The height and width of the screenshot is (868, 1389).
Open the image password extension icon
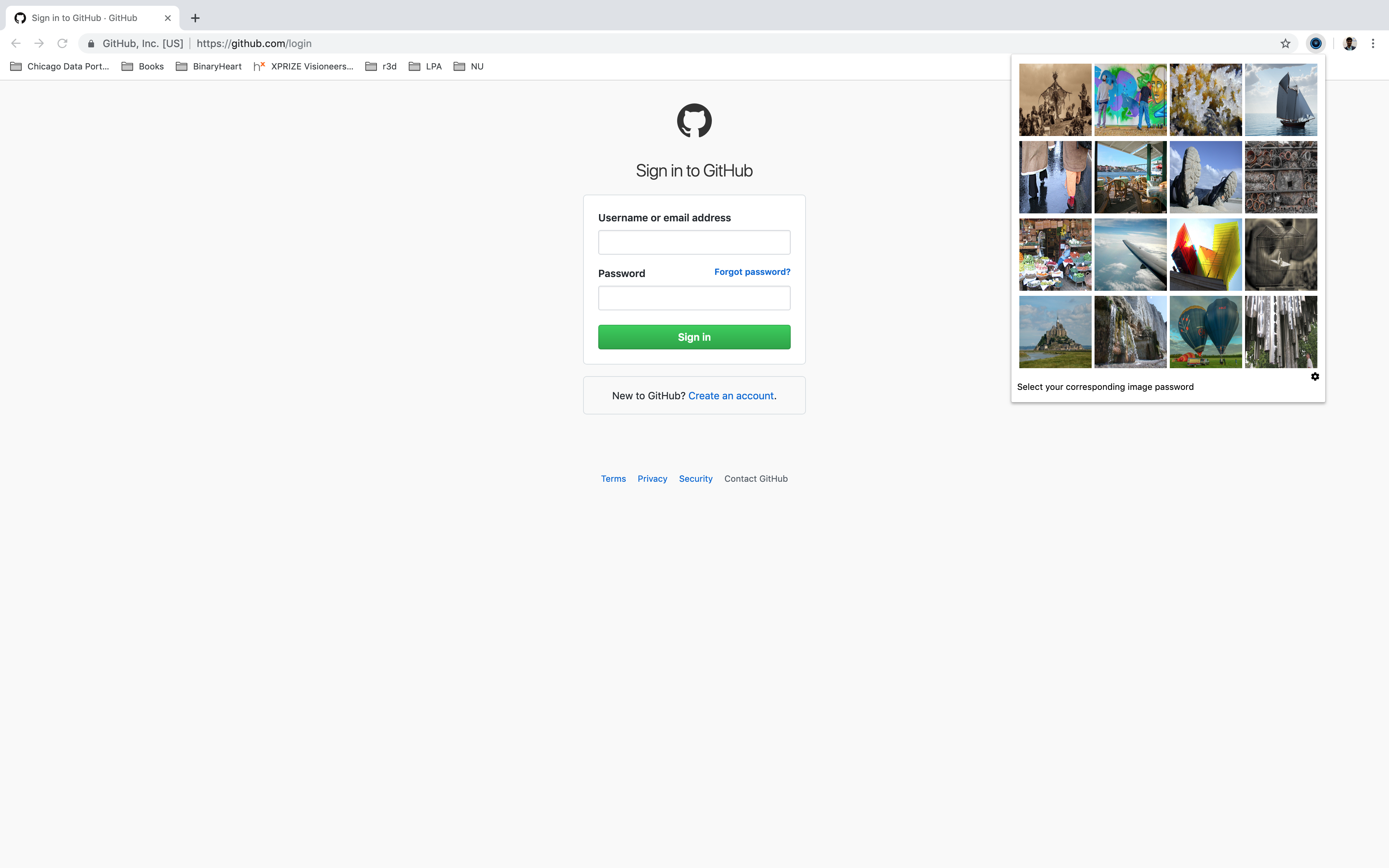(1316, 44)
